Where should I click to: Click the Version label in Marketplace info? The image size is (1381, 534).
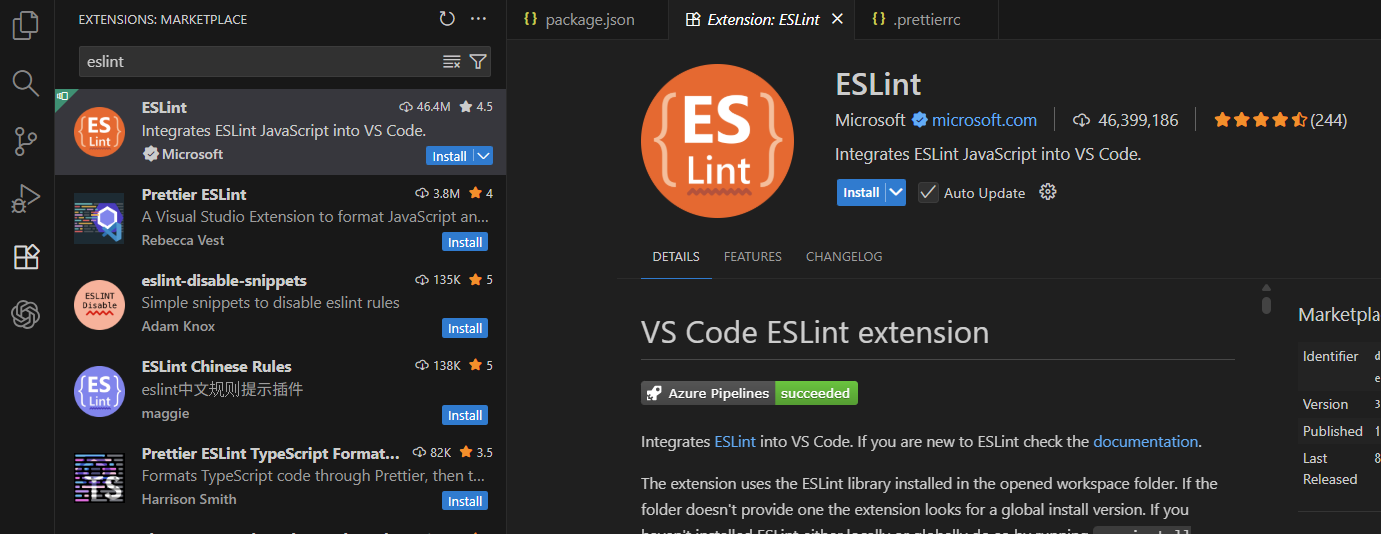(1325, 404)
